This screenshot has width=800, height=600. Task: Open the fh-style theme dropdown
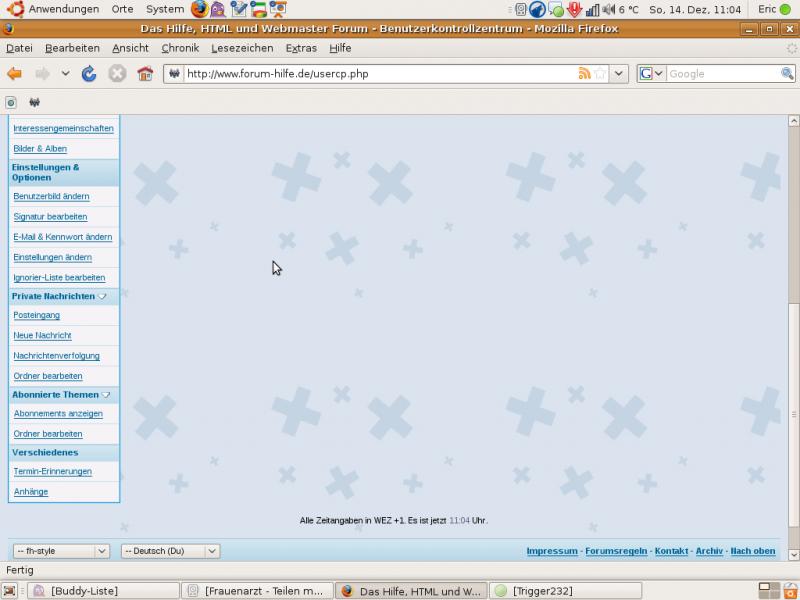point(61,551)
